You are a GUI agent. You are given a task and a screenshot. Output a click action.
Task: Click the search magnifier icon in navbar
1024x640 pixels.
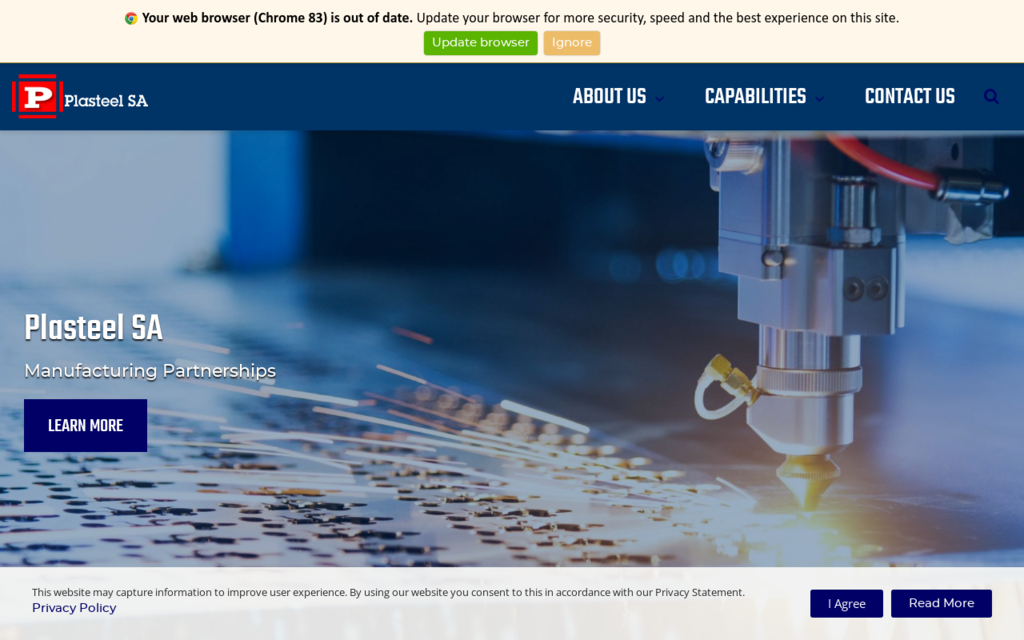tap(991, 97)
